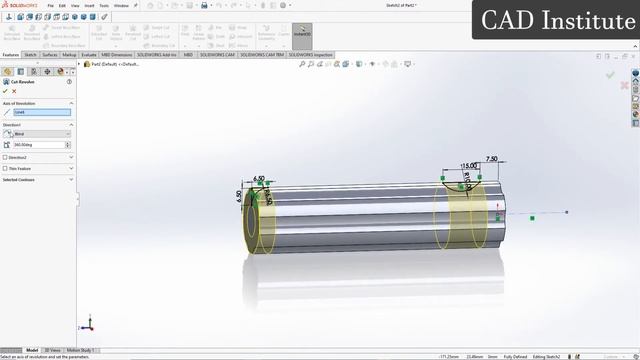
Task: Click the 15.00 dimension in the sketch
Action: coord(469,165)
